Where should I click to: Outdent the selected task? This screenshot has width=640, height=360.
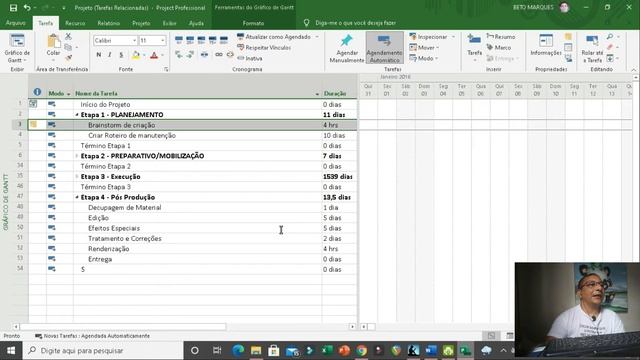pyautogui.click(x=179, y=55)
